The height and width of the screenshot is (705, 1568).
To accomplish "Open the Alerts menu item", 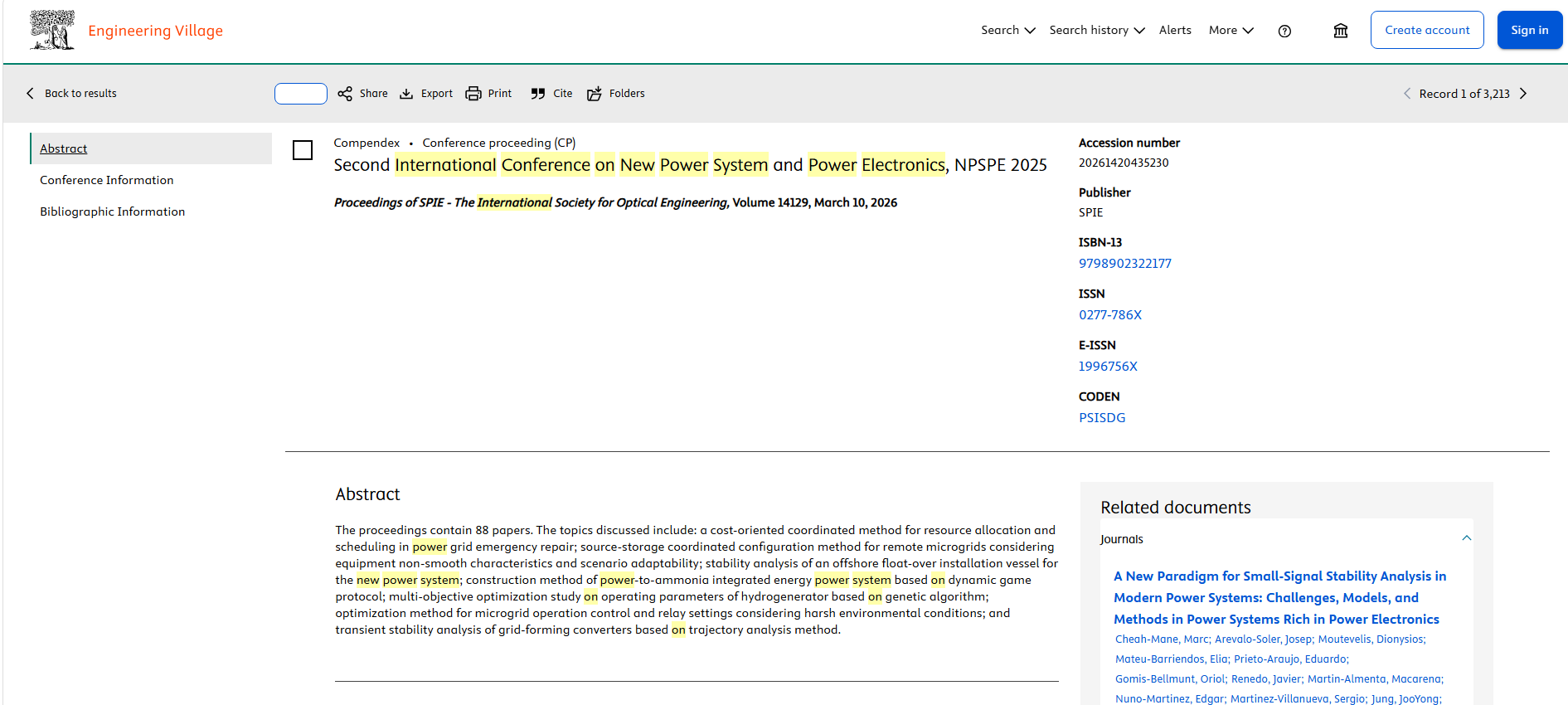I will click(x=1175, y=30).
